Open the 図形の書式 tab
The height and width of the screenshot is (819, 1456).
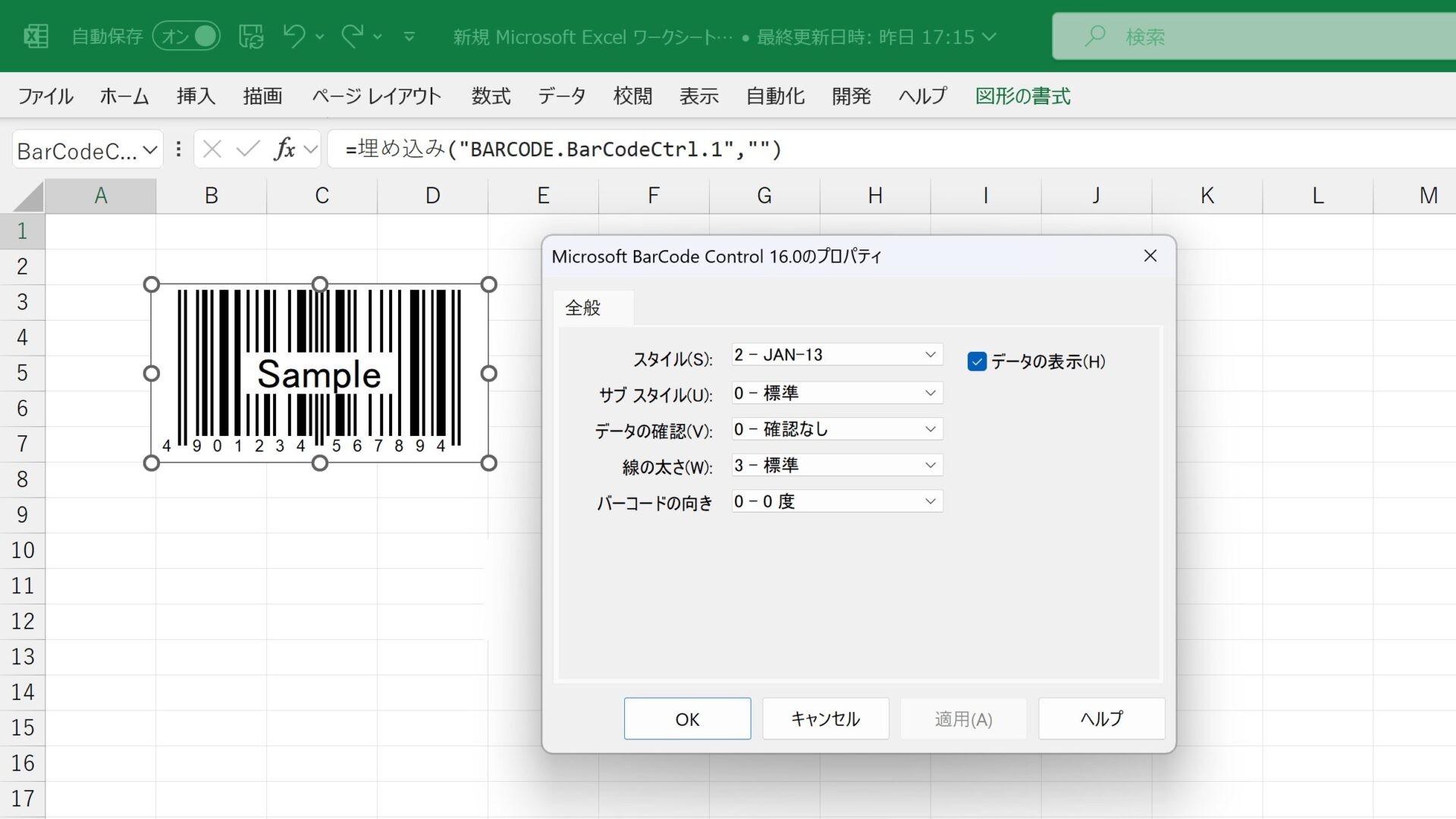pyautogui.click(x=1023, y=96)
